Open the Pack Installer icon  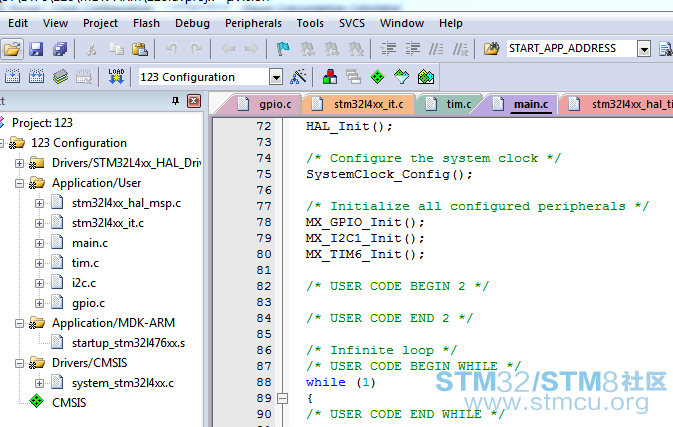click(425, 77)
